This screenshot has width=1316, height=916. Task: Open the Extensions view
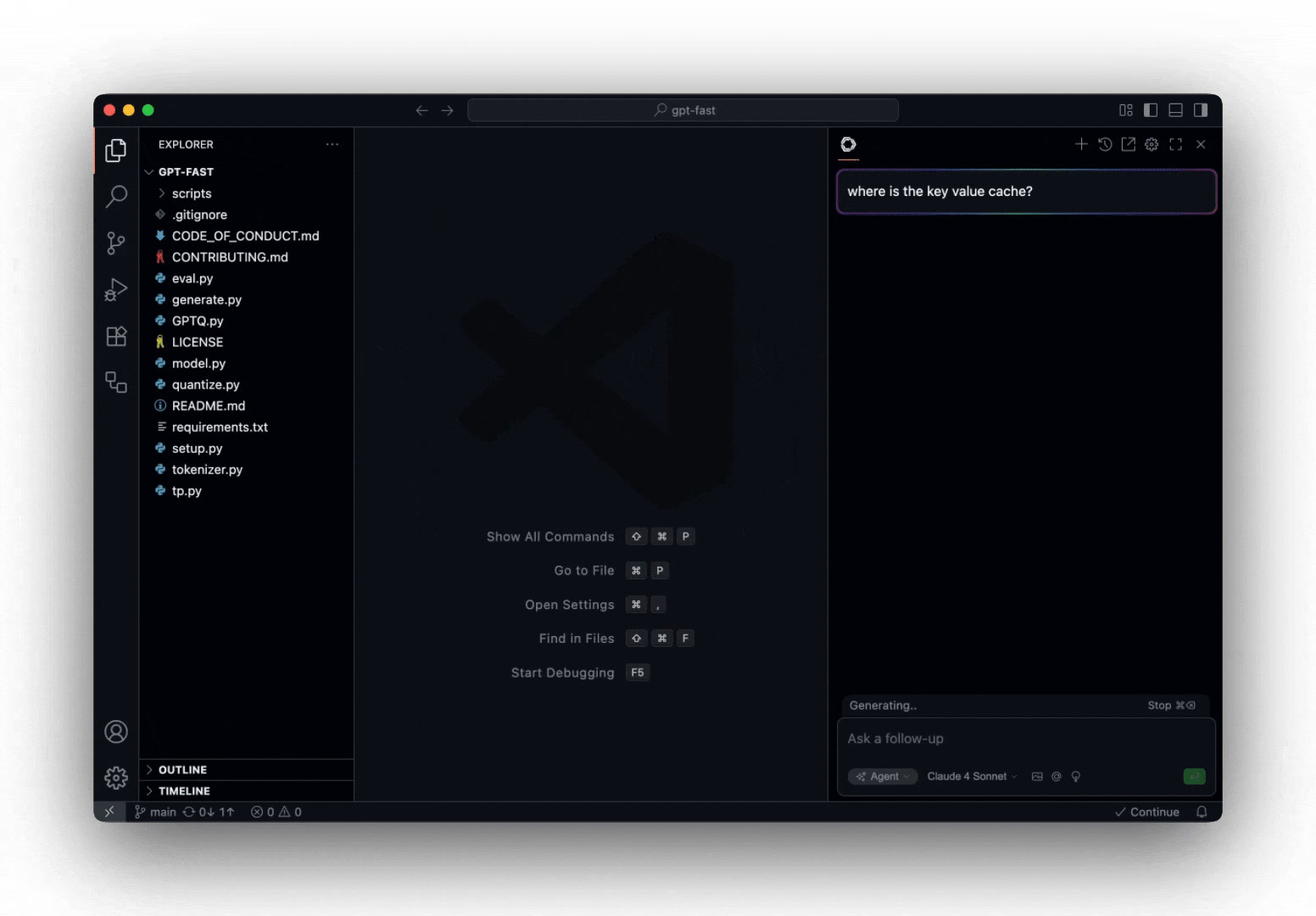[116, 336]
